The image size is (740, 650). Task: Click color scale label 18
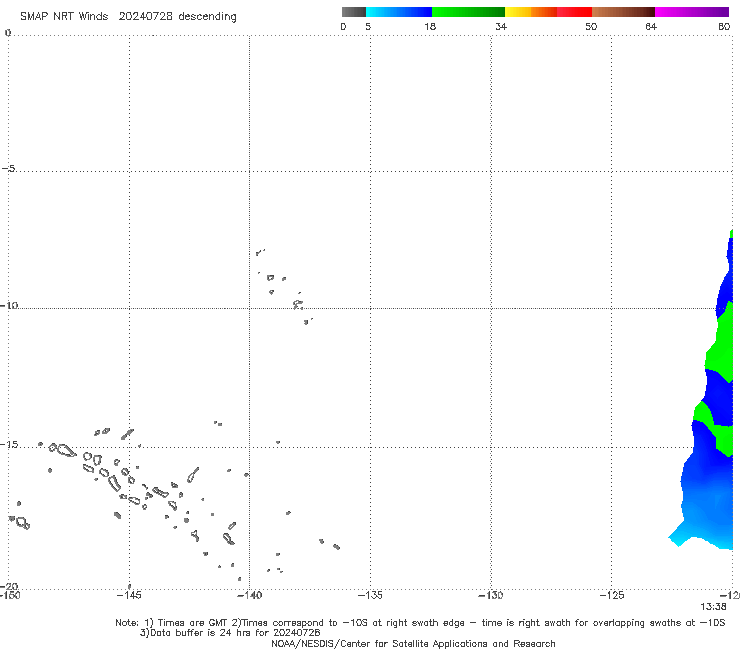[x=430, y=26]
